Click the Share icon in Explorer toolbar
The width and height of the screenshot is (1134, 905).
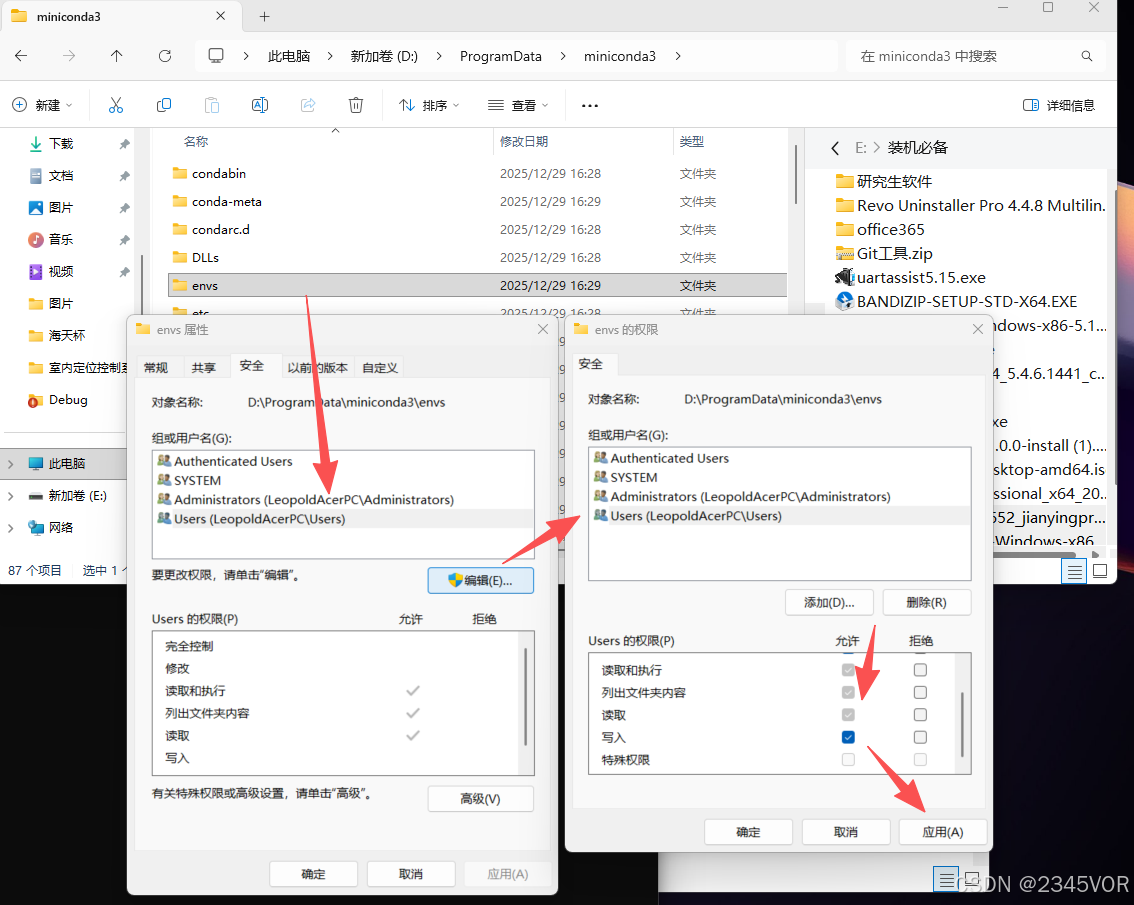tap(308, 106)
